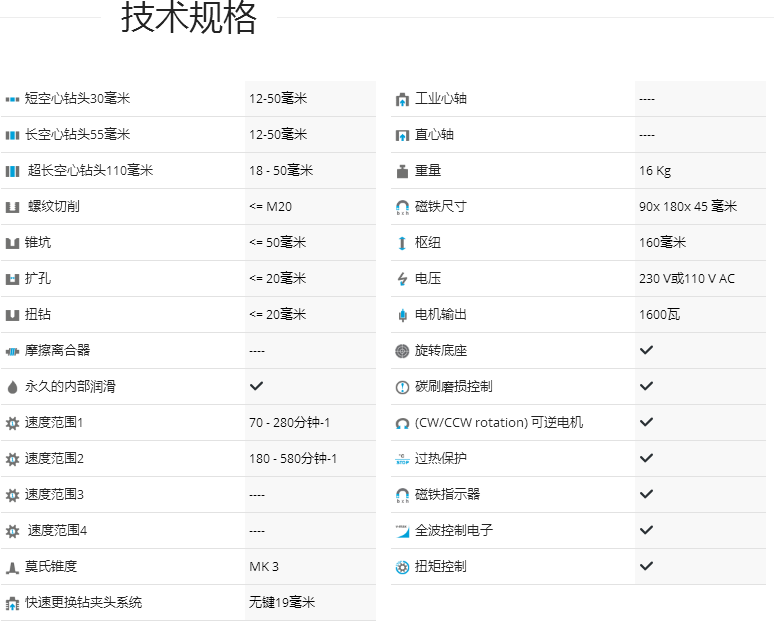Click the checkmark for 碳刷磨损控制
The image size is (774, 624).
646,386
